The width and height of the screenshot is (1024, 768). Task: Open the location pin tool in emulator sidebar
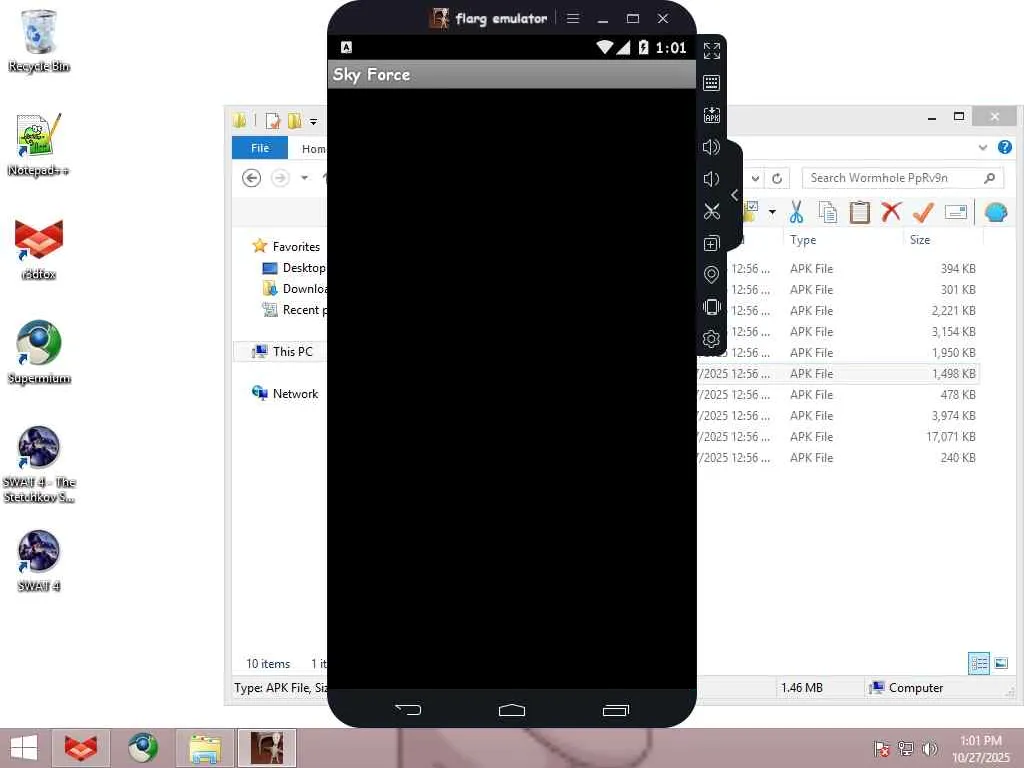711,275
